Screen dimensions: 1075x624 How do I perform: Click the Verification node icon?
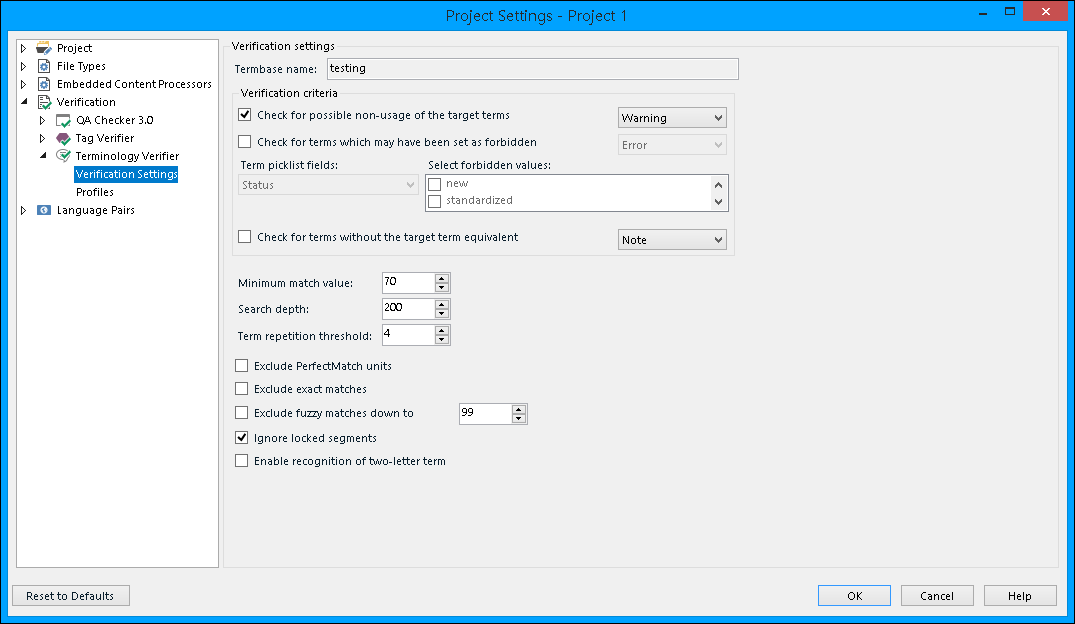click(44, 102)
